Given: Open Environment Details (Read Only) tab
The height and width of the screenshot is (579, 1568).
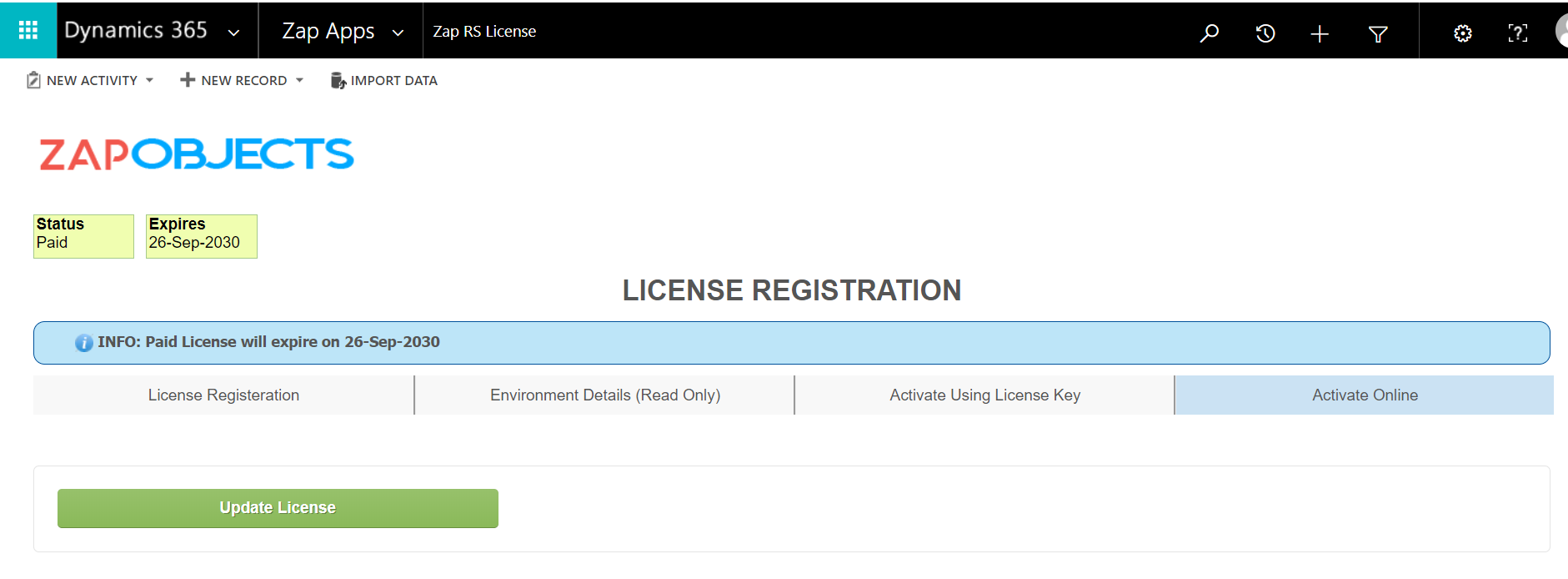Looking at the screenshot, I should pyautogui.click(x=605, y=395).
